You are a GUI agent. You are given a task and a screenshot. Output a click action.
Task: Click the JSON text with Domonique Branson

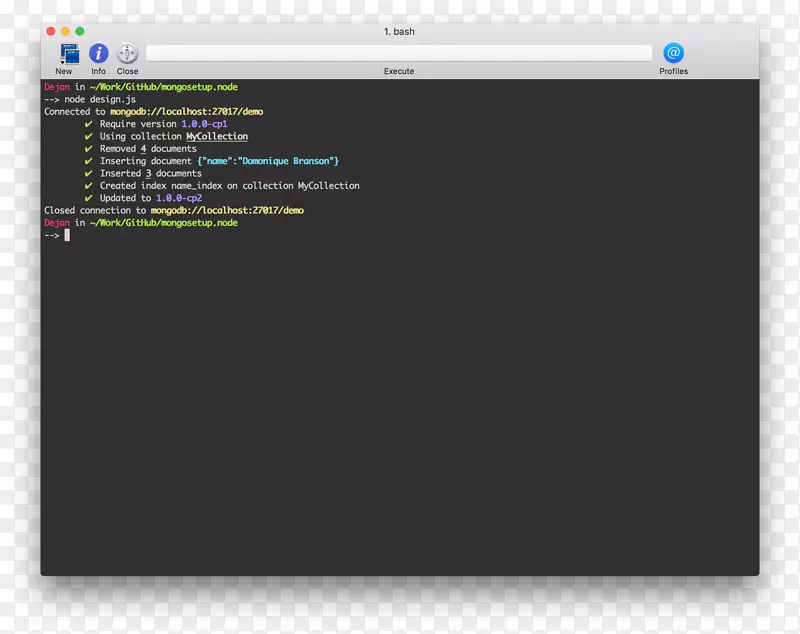pos(268,161)
